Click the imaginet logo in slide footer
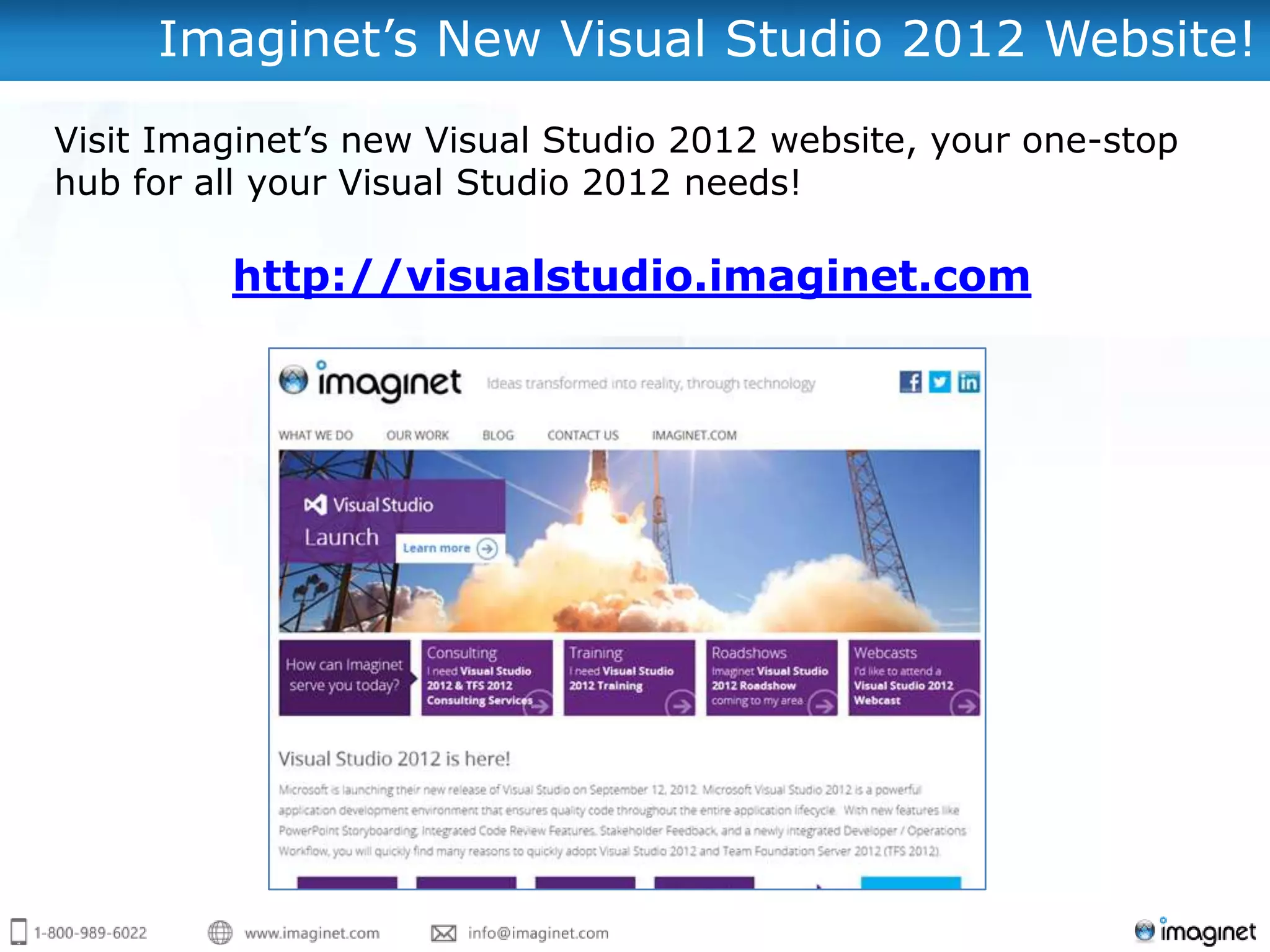 [x=1195, y=931]
